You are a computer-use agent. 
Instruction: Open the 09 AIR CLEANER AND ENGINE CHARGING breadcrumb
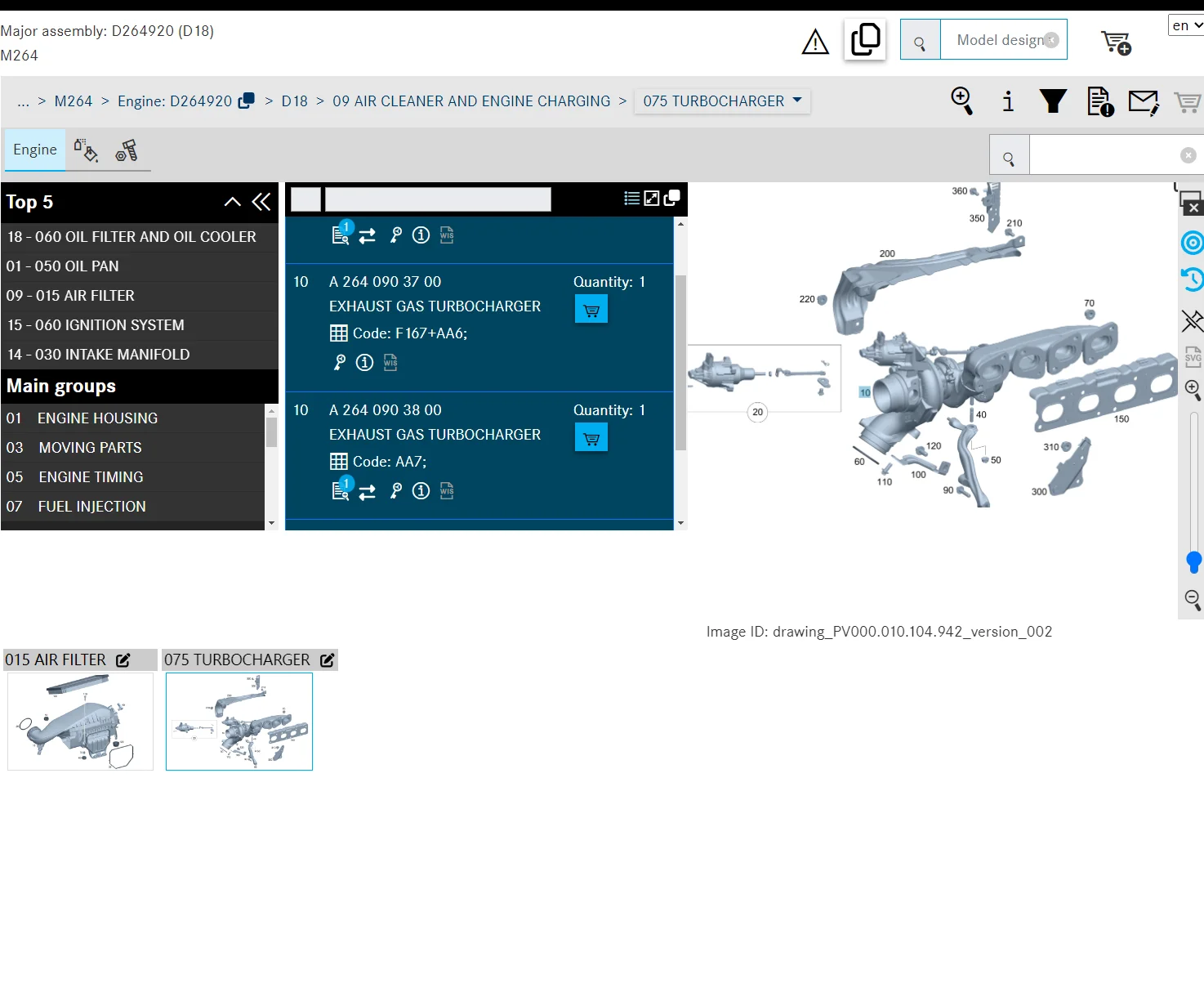[x=471, y=101]
